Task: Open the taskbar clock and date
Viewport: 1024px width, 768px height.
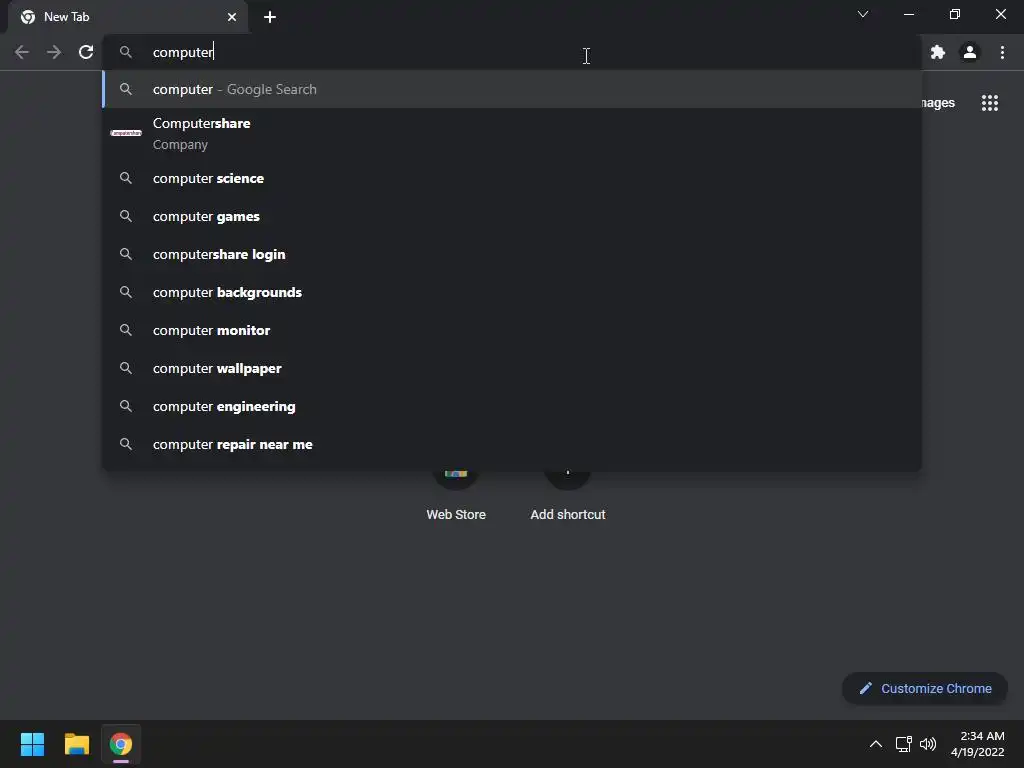Action: (x=978, y=744)
